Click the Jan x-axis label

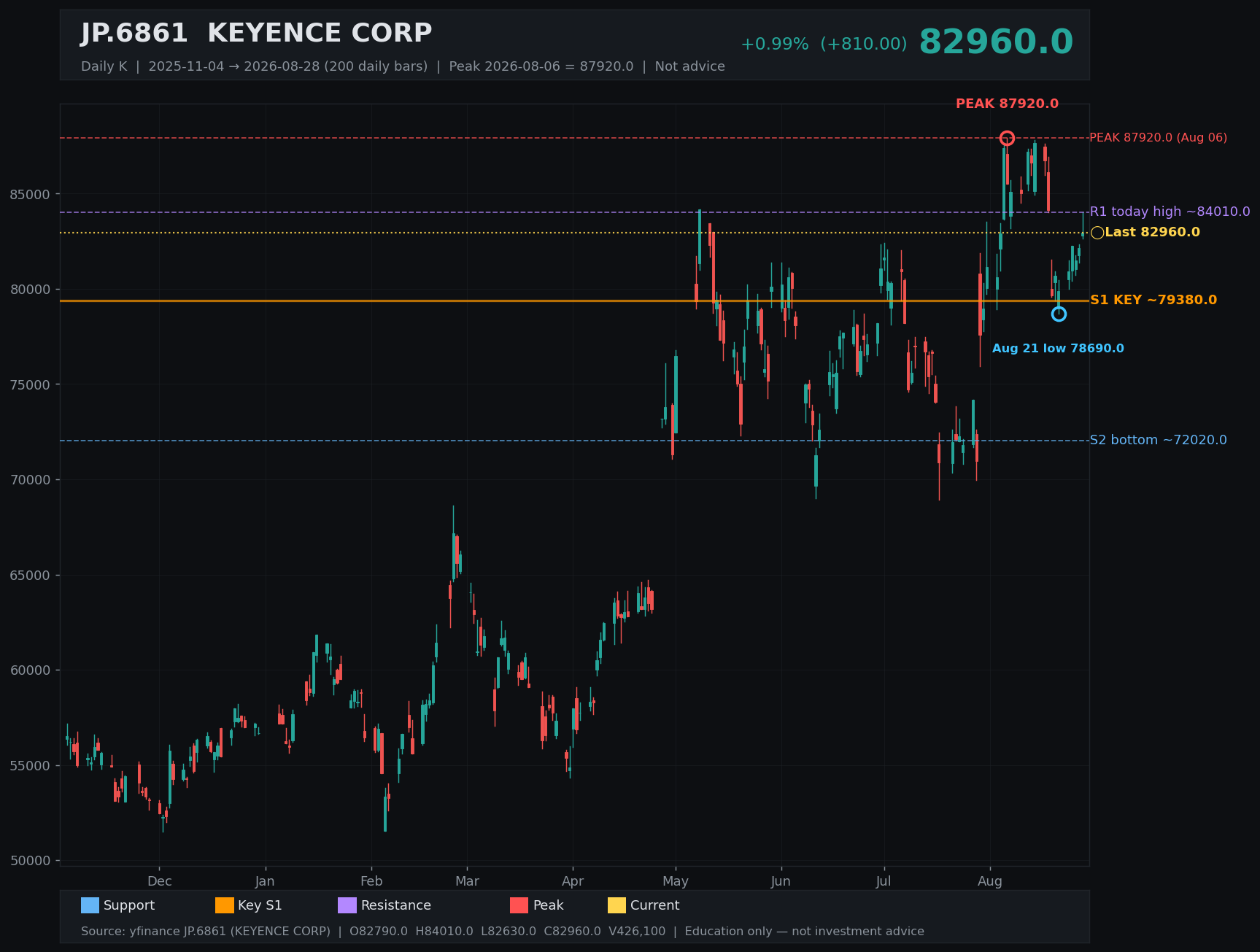tap(265, 881)
